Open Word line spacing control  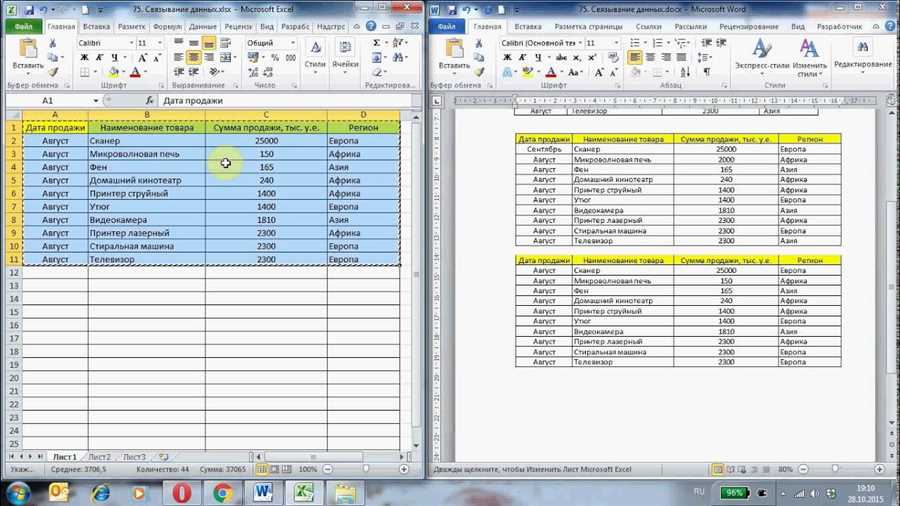coord(704,57)
